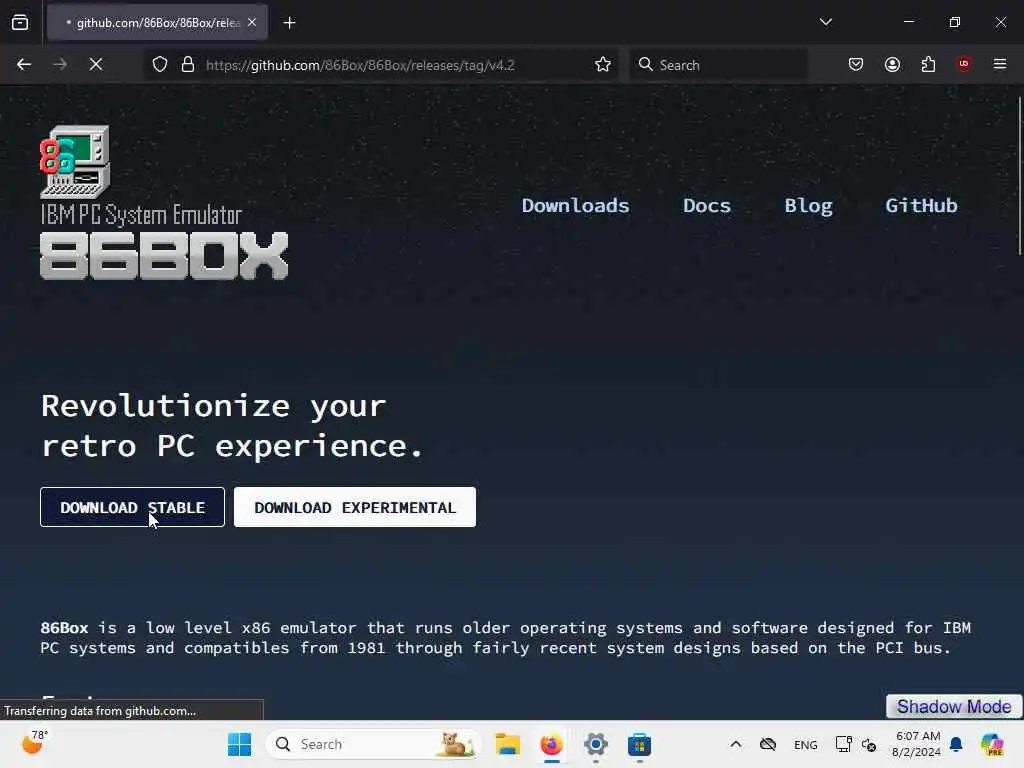Click the uBlock Origin extension icon
Screen dimensions: 1024x768
pyautogui.click(x=964, y=64)
